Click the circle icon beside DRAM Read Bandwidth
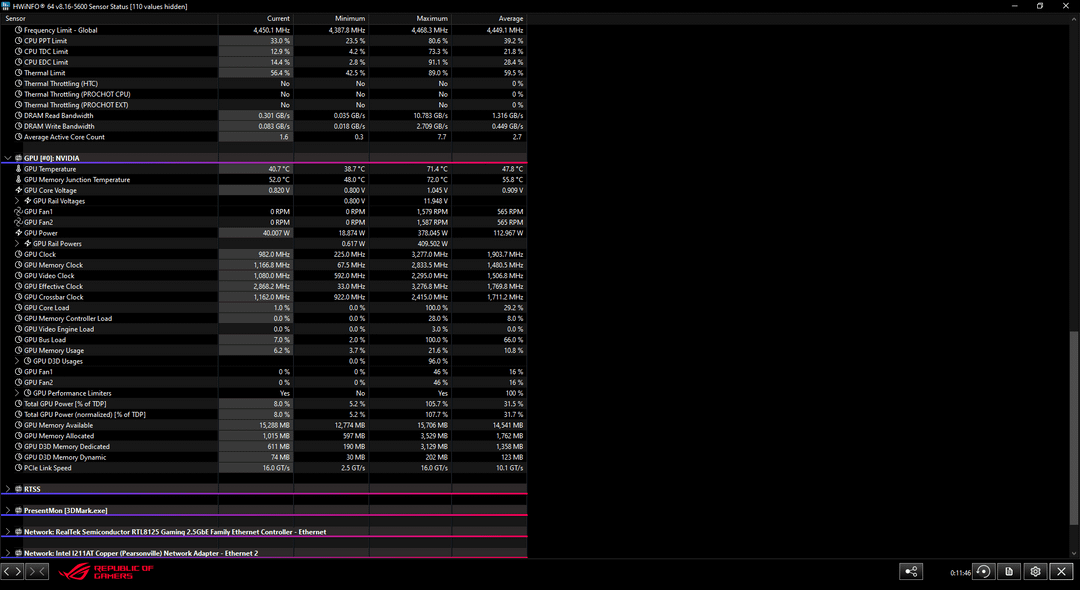Image resolution: width=1080 pixels, height=590 pixels. pos(19,116)
